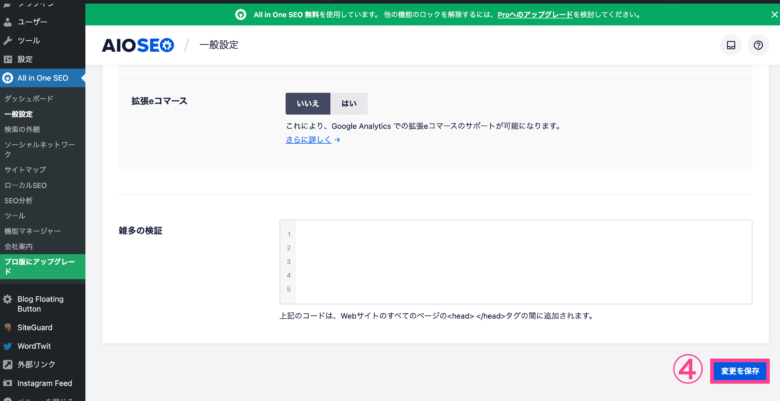780x401 pixels.
Task: Open All in One SEO sidebar menu
Action: (43, 78)
